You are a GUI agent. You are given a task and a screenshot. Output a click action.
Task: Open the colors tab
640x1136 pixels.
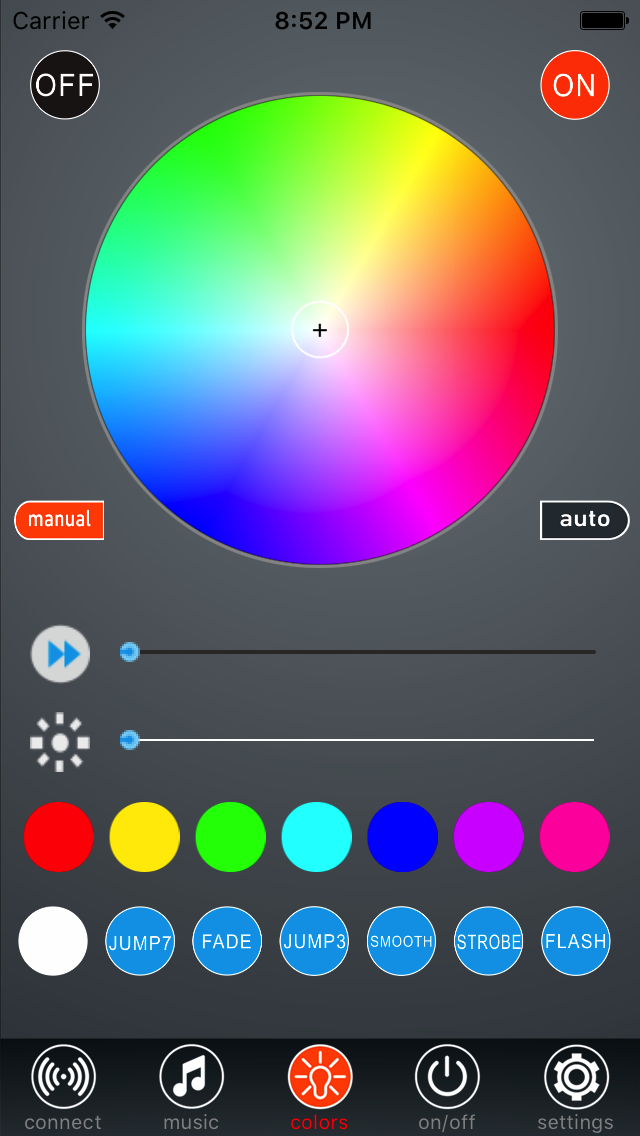pyautogui.click(x=320, y=1087)
